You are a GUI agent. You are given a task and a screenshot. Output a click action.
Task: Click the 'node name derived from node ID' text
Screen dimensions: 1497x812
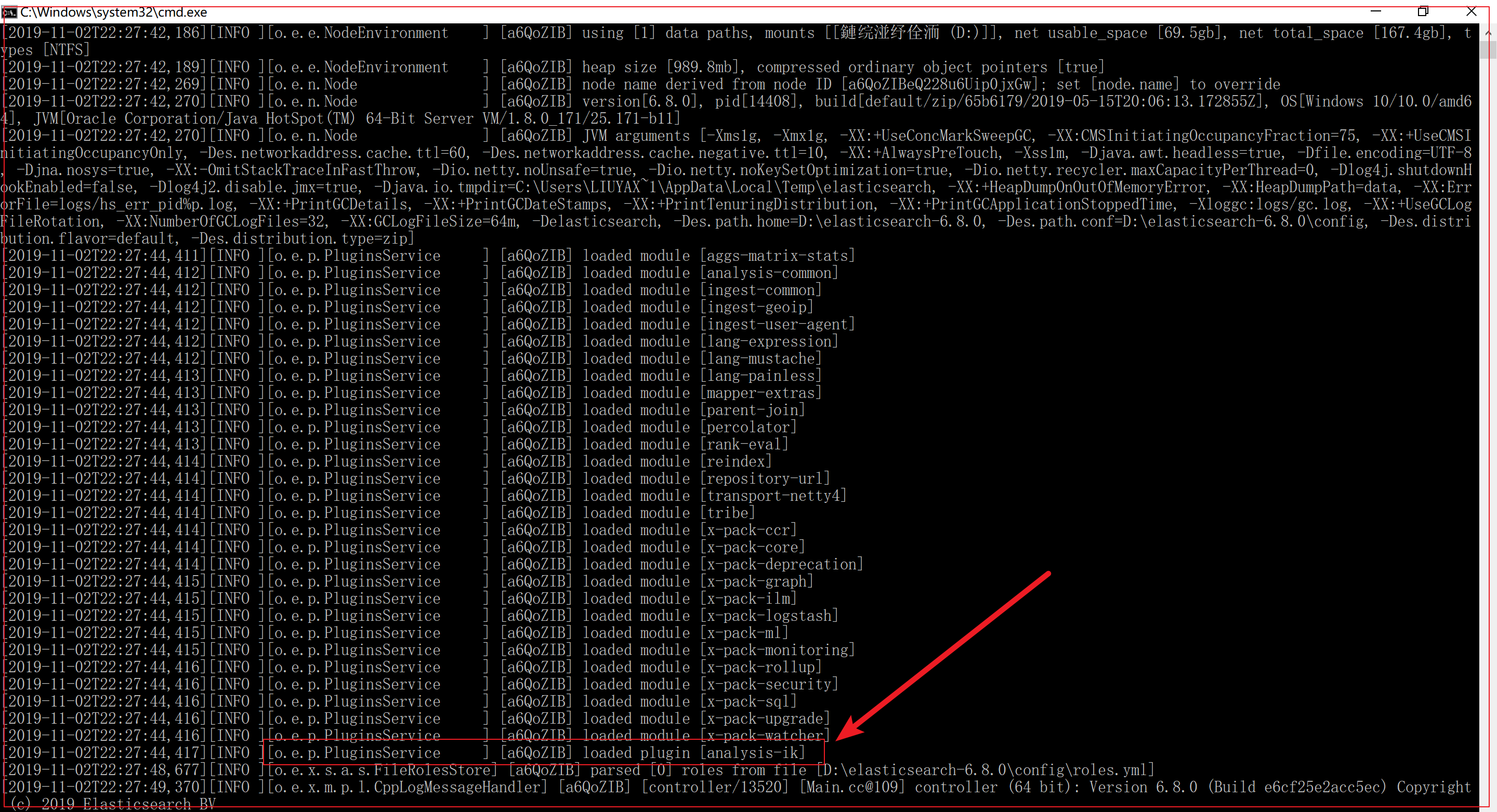click(x=708, y=84)
